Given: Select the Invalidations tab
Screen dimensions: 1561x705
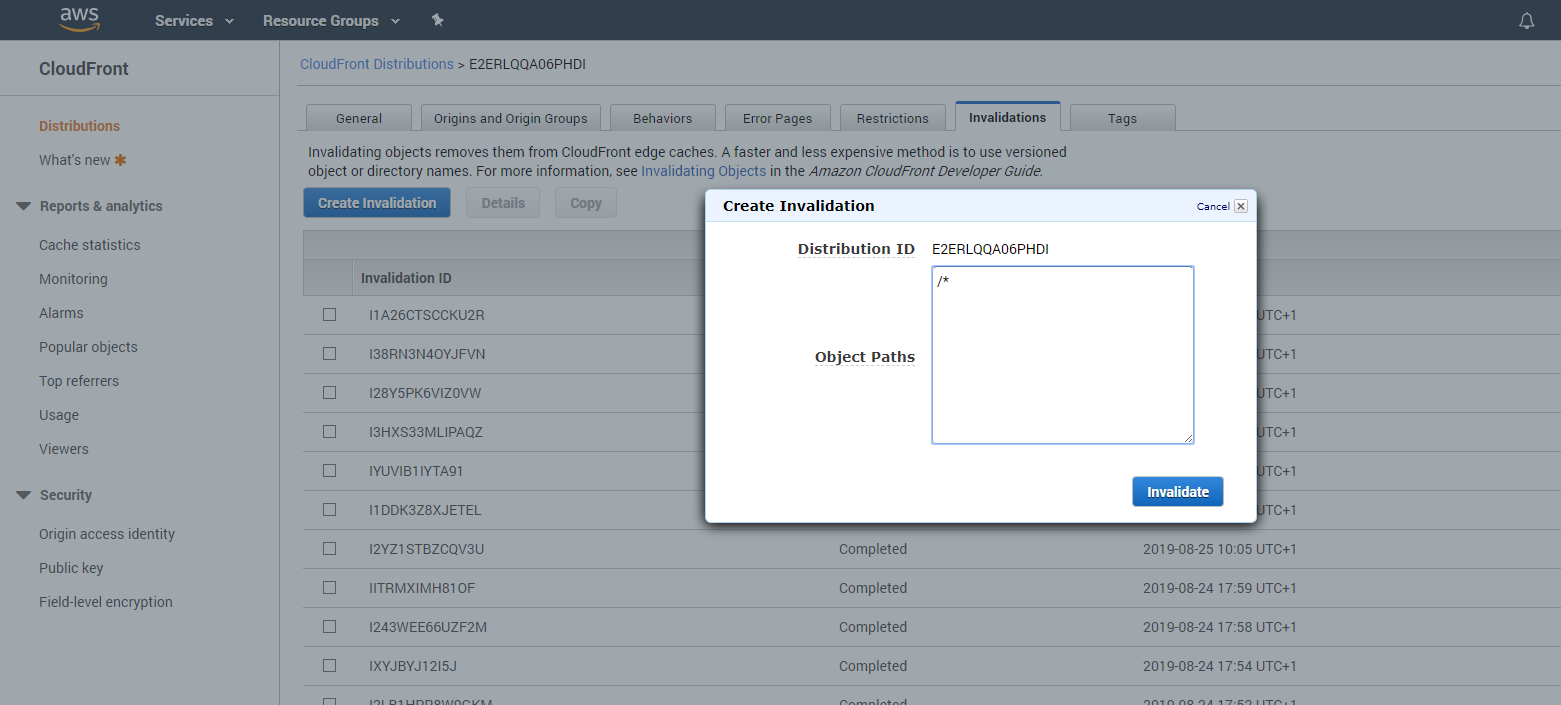Looking at the screenshot, I should click(x=1007, y=117).
